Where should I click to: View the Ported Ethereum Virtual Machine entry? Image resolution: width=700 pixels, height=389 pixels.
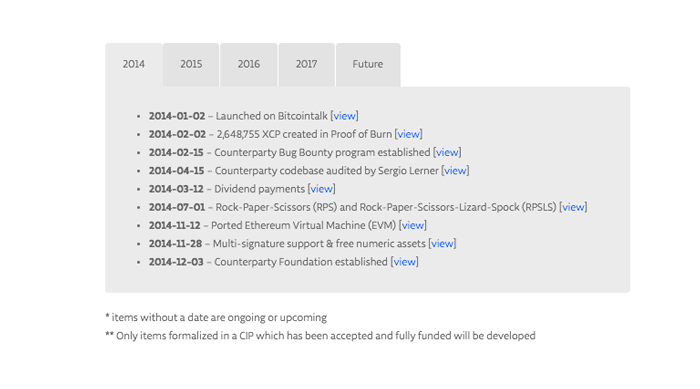(x=412, y=226)
